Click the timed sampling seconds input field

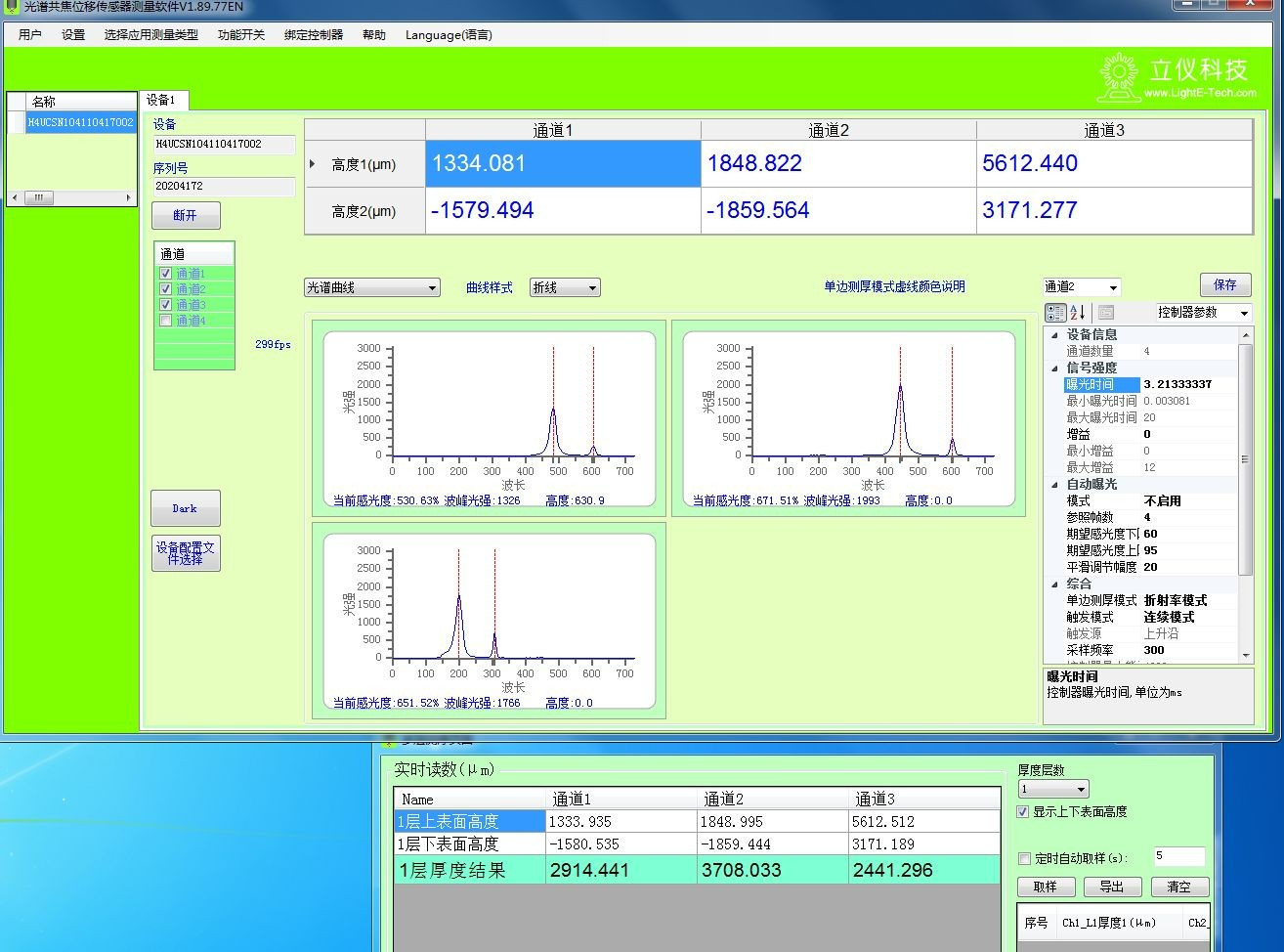[x=1178, y=857]
